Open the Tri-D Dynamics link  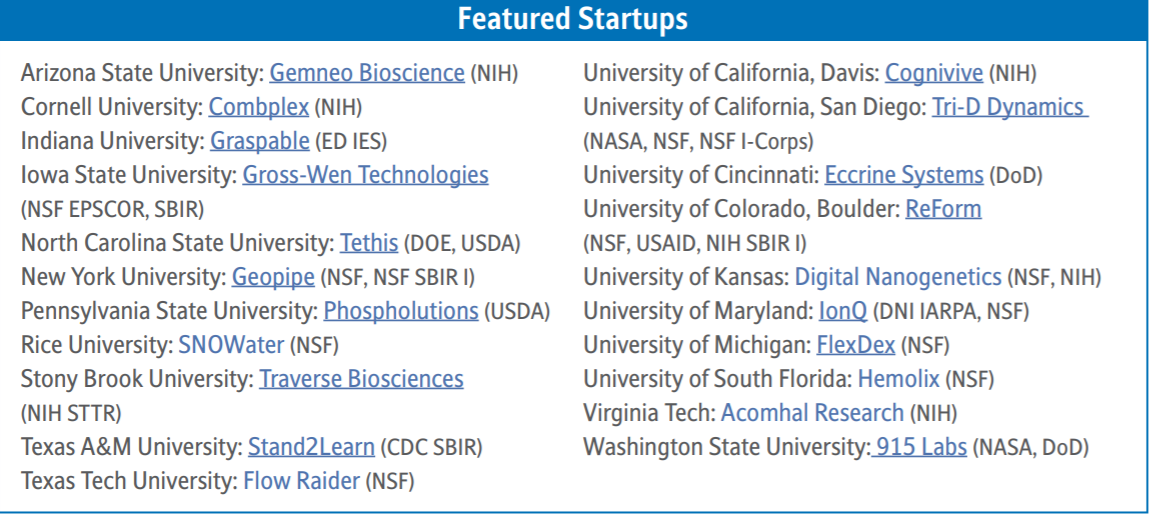click(x=1010, y=108)
